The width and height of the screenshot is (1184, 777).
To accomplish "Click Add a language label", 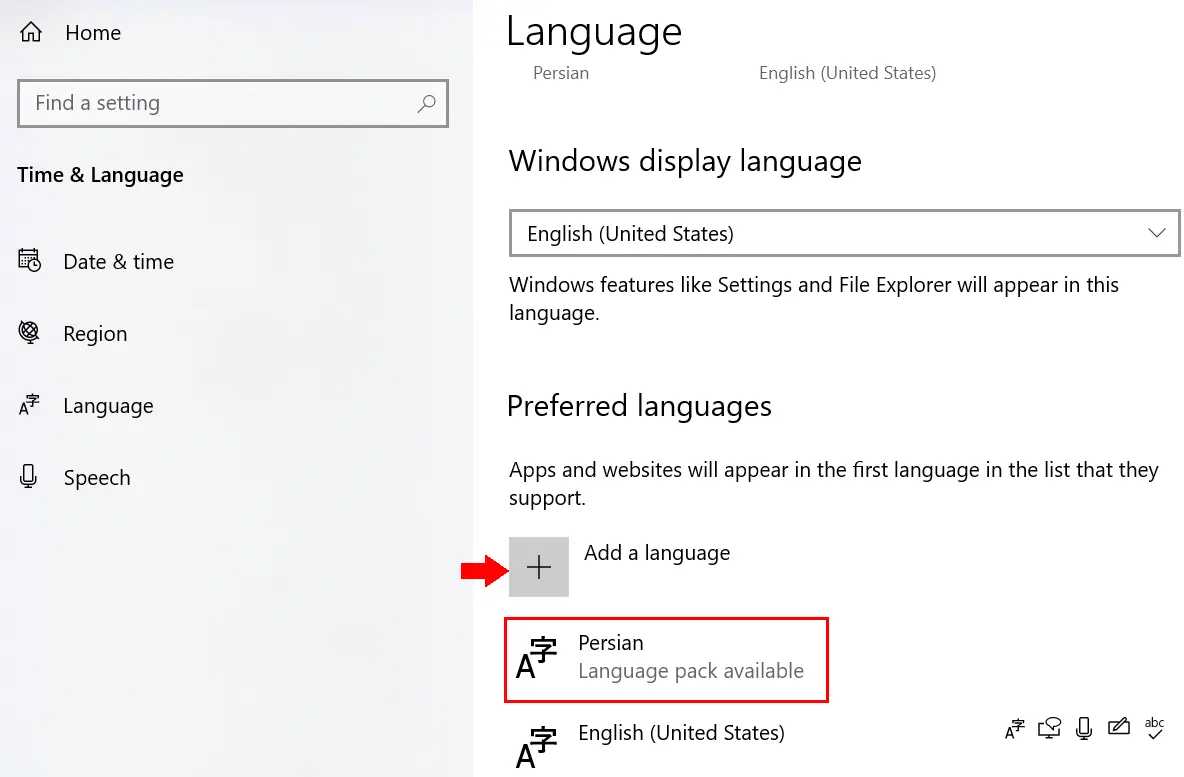I will (x=657, y=553).
